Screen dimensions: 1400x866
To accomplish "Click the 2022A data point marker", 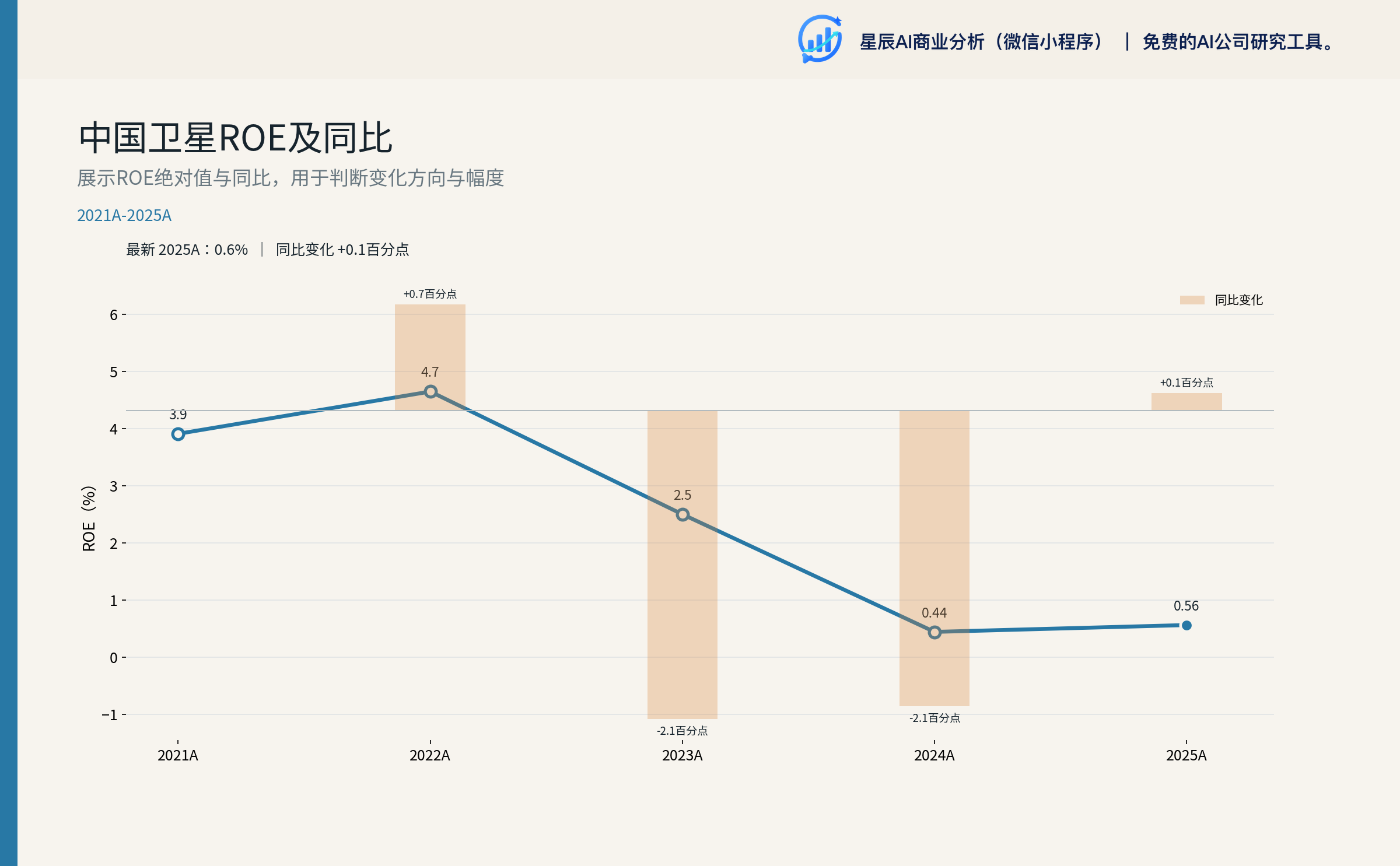I will (x=430, y=392).
